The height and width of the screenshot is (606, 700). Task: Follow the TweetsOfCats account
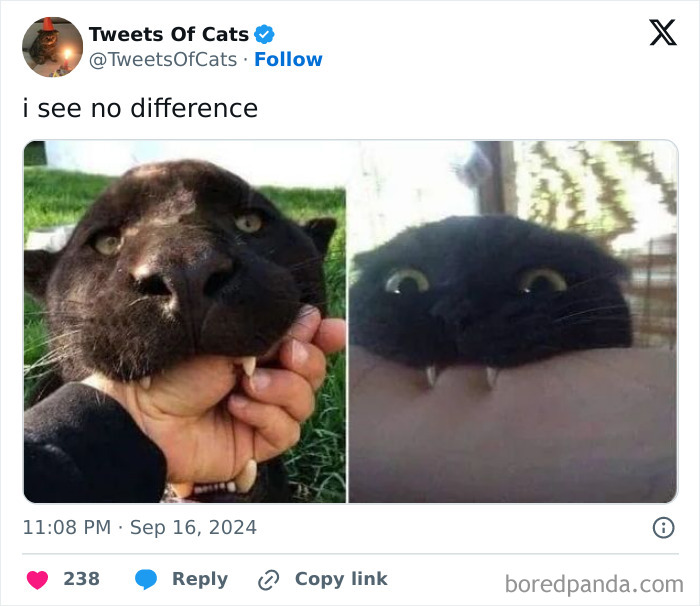[x=288, y=59]
